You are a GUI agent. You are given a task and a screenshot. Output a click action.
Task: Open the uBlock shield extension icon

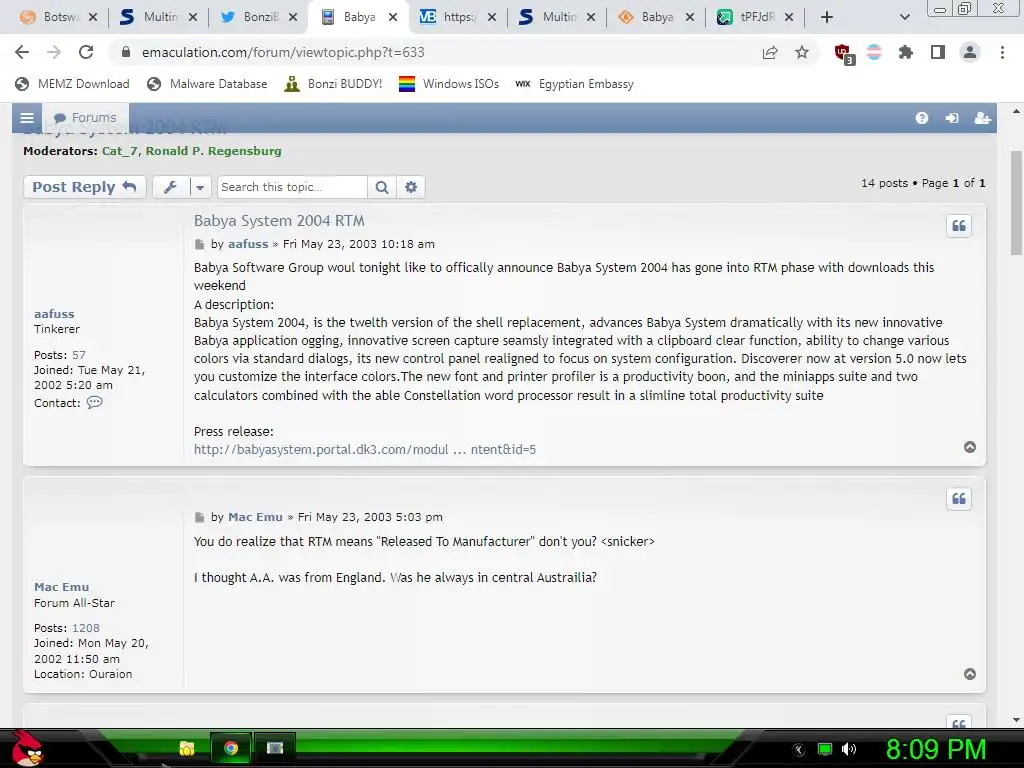(x=843, y=53)
